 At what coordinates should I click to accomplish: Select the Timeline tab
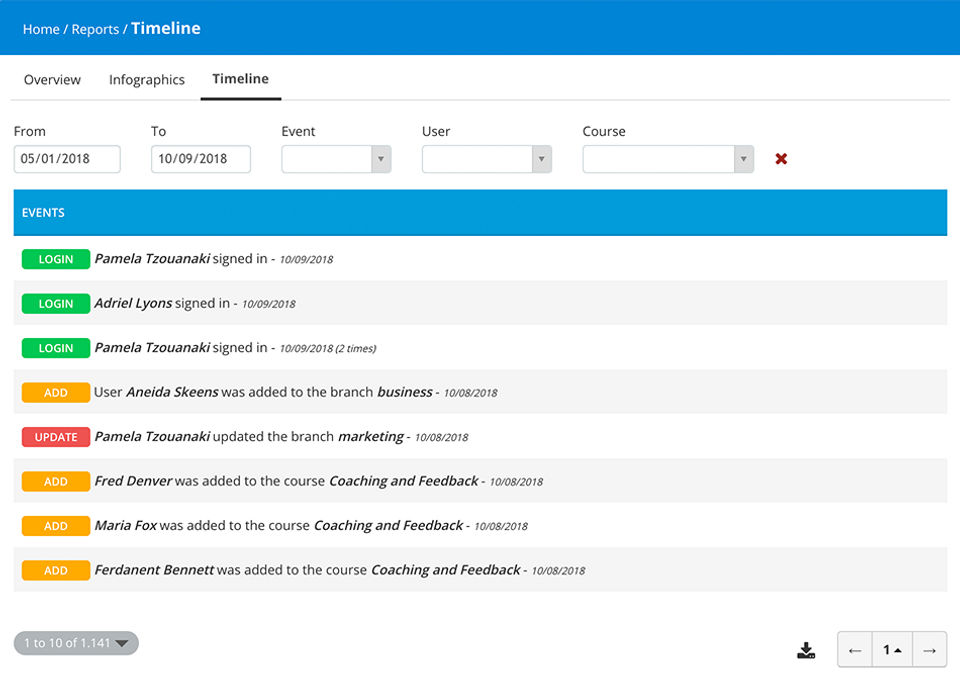240,79
